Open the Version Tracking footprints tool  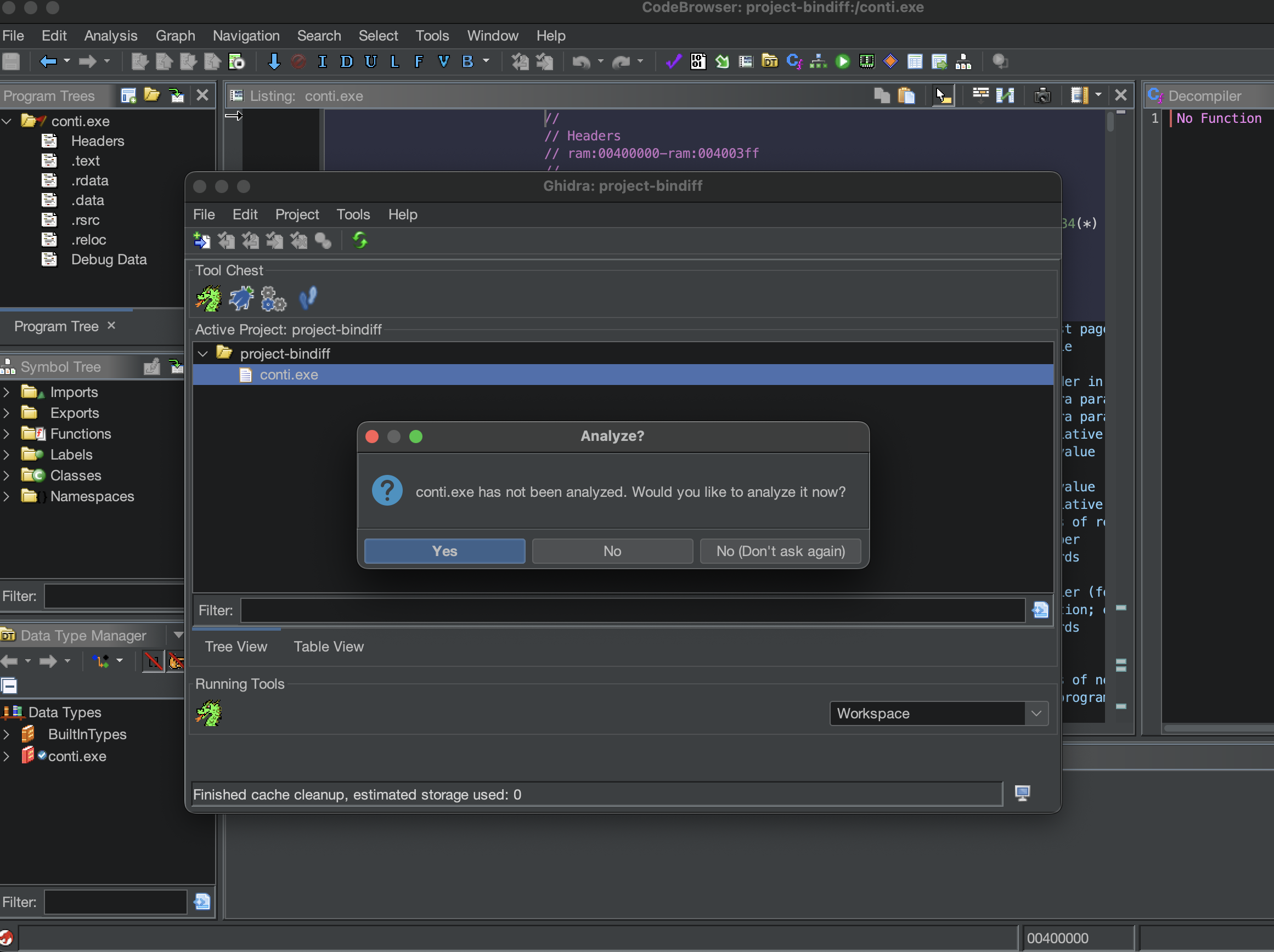308,298
